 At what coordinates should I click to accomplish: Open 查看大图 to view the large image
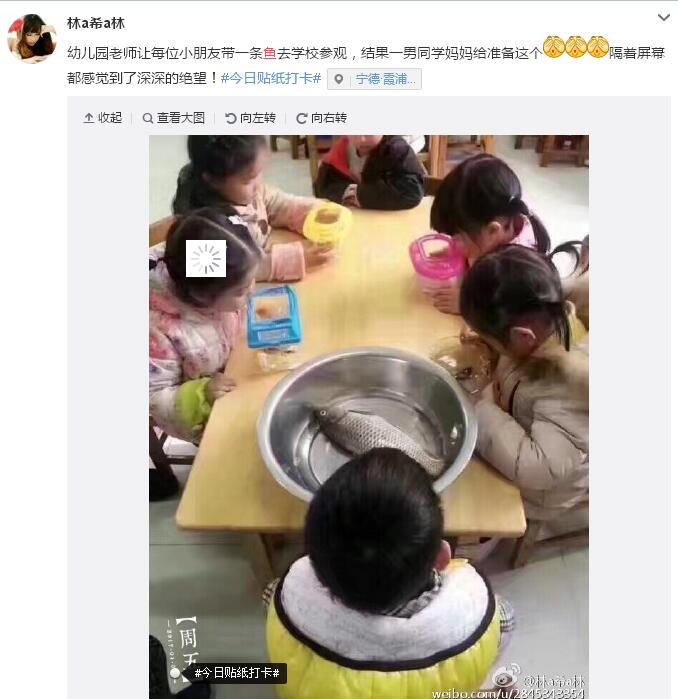(173, 118)
